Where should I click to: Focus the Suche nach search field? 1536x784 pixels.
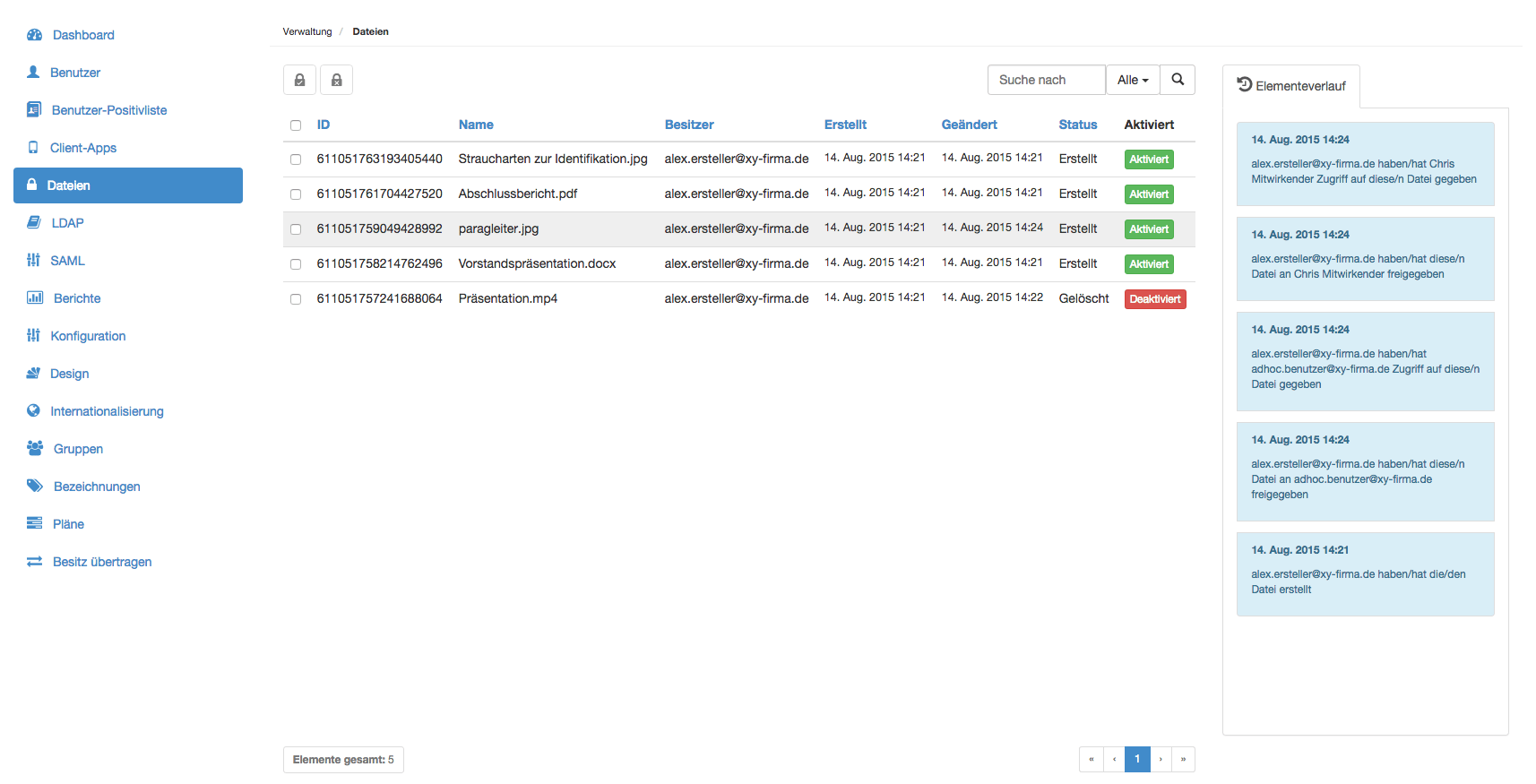coord(1047,80)
